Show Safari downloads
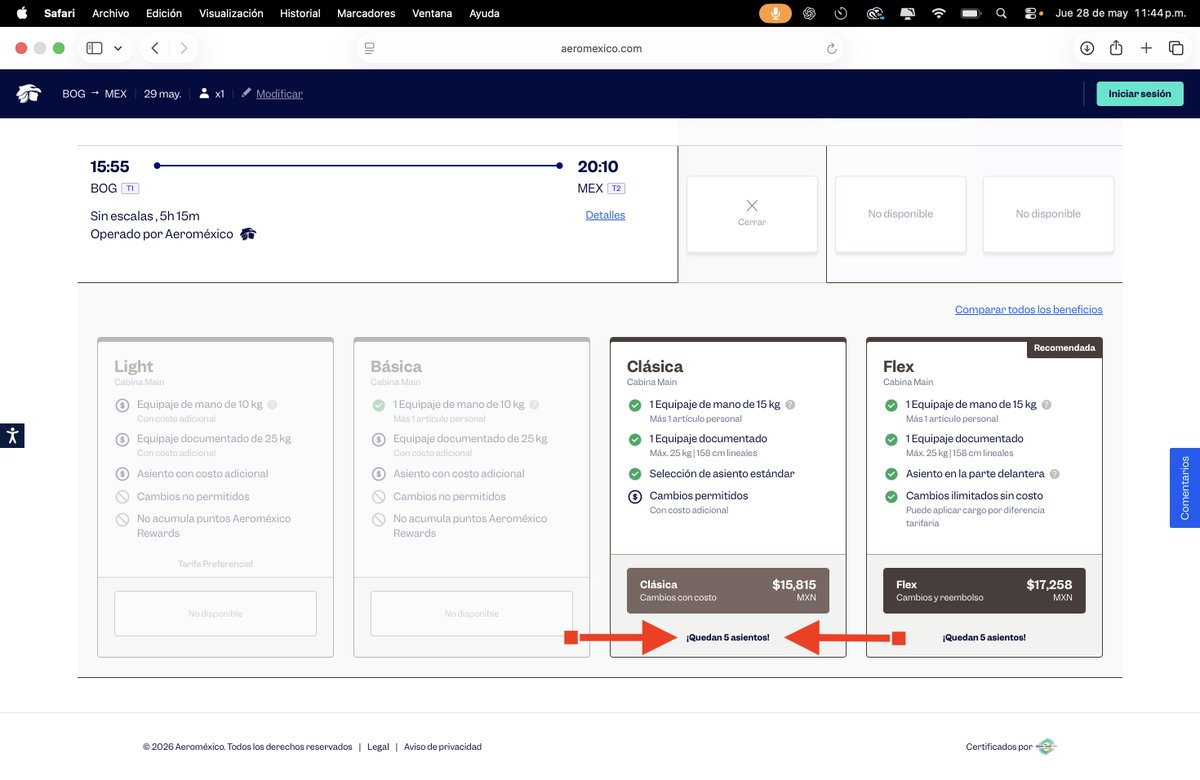The image size is (1200, 780). [1087, 48]
